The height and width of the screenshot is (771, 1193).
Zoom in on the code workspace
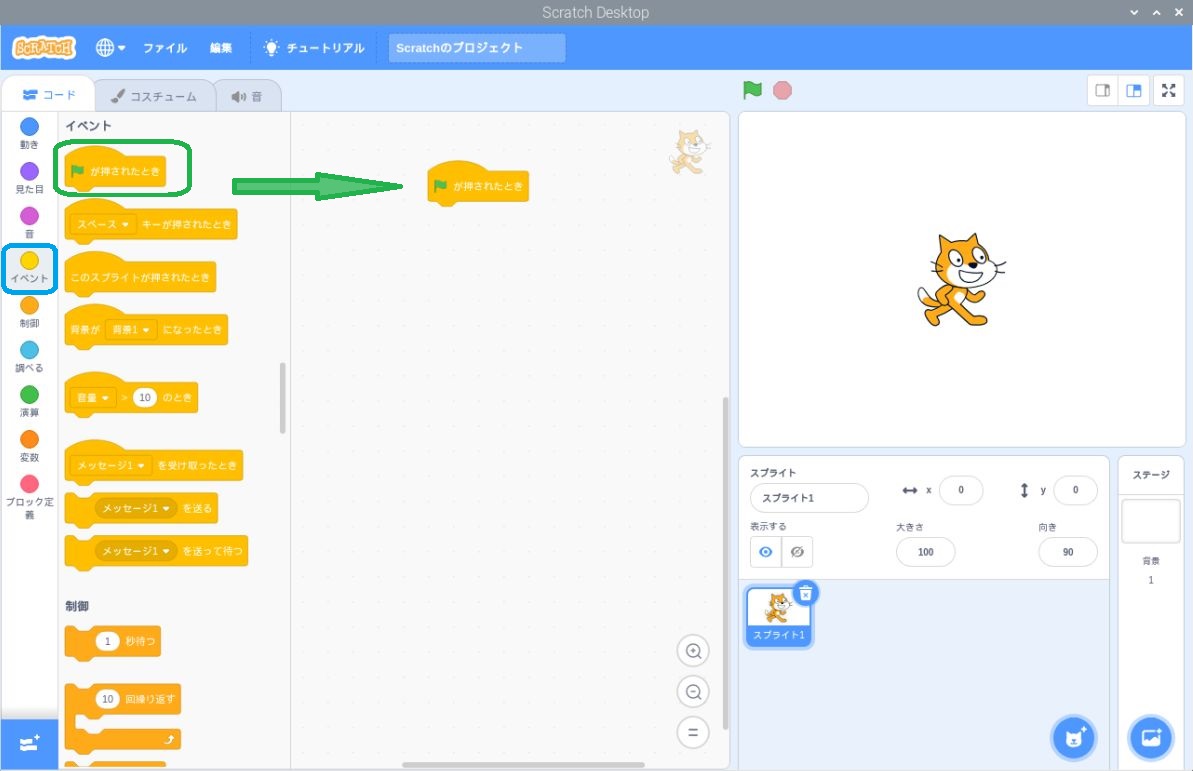[x=693, y=650]
